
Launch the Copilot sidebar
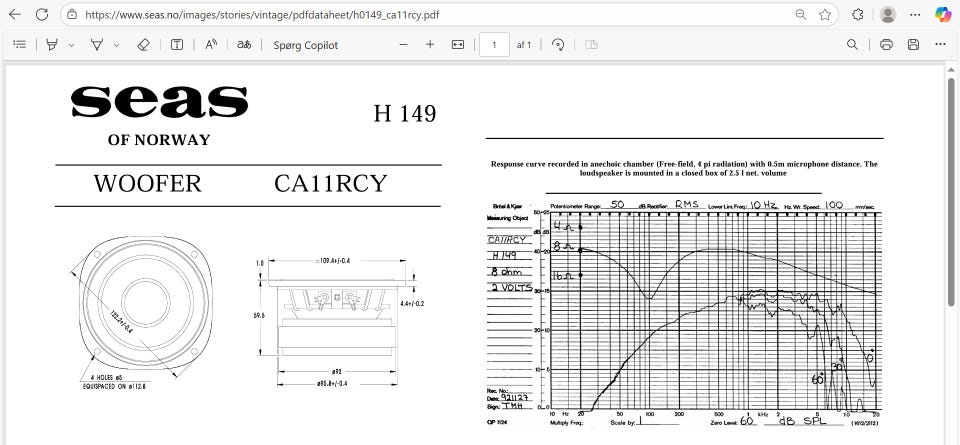click(x=943, y=15)
